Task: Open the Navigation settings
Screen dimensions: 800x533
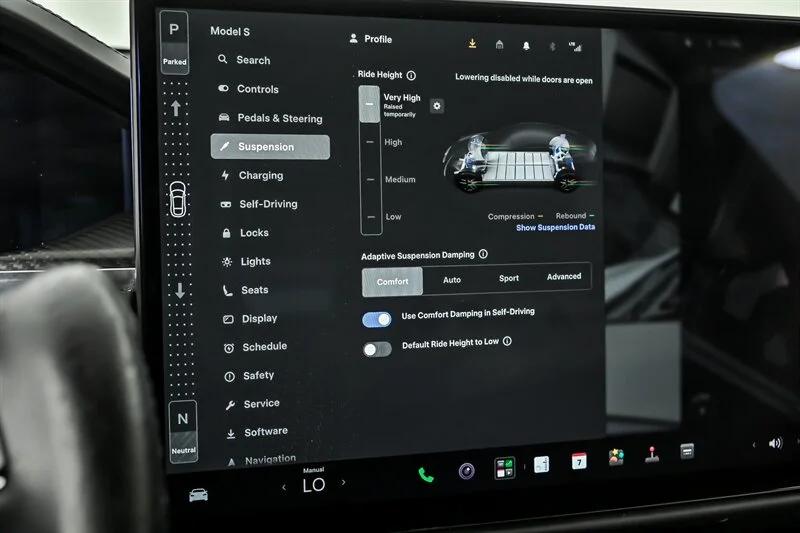Action: [x=262, y=460]
